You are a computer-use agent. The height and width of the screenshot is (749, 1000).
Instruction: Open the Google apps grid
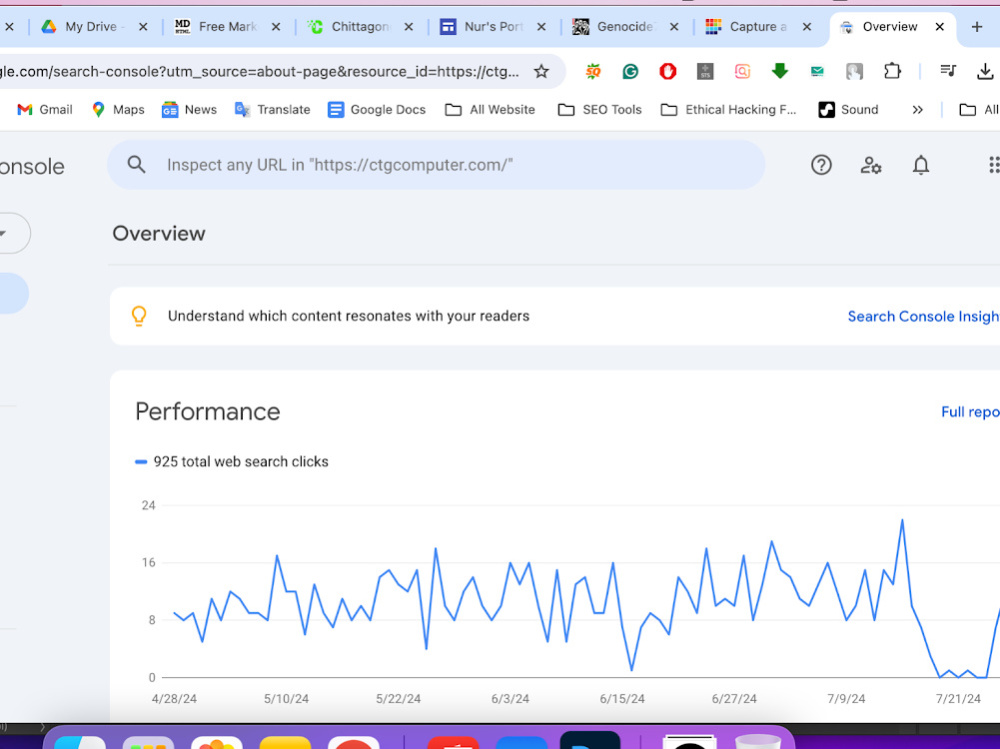(x=994, y=165)
